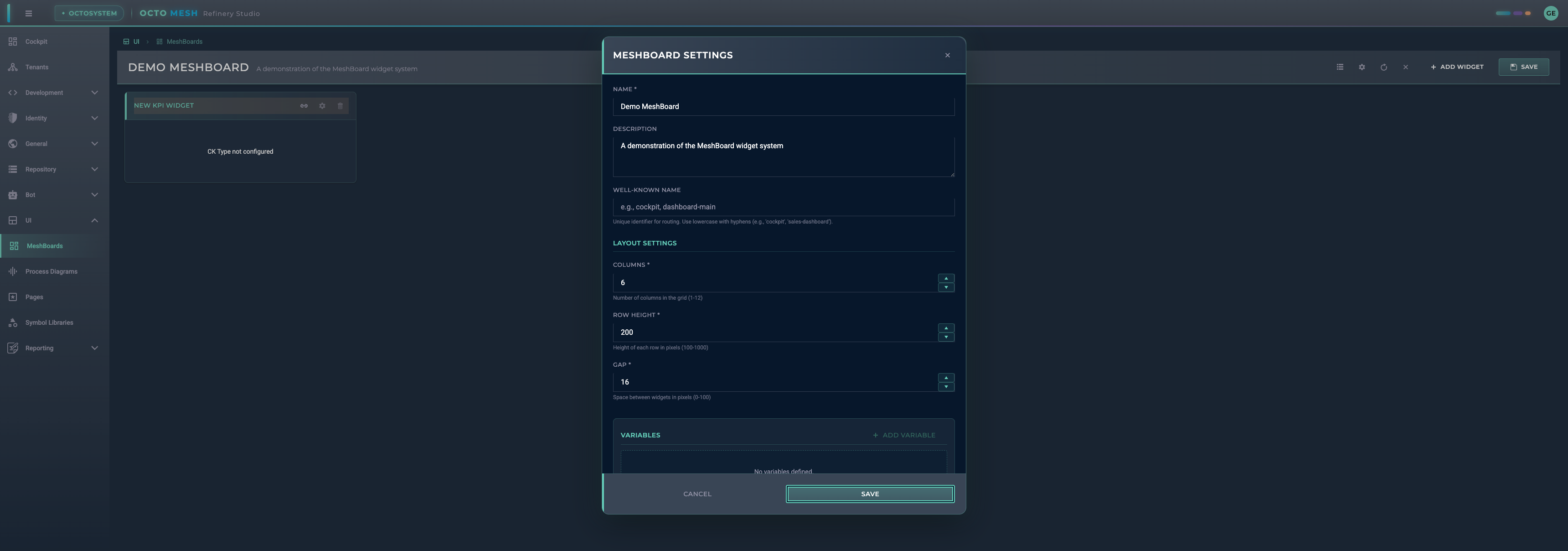Image resolution: width=1568 pixels, height=551 pixels.
Task: Increase Columns using the up stepper
Action: [x=946, y=279]
